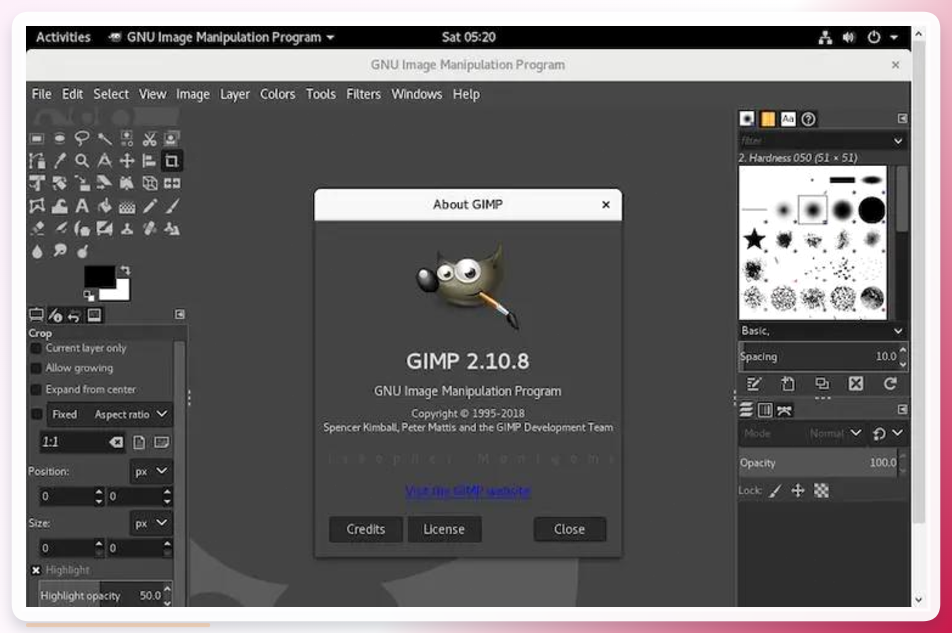Click the black foreground color swatch
Viewport: 952px width, 633px height.
click(x=98, y=275)
